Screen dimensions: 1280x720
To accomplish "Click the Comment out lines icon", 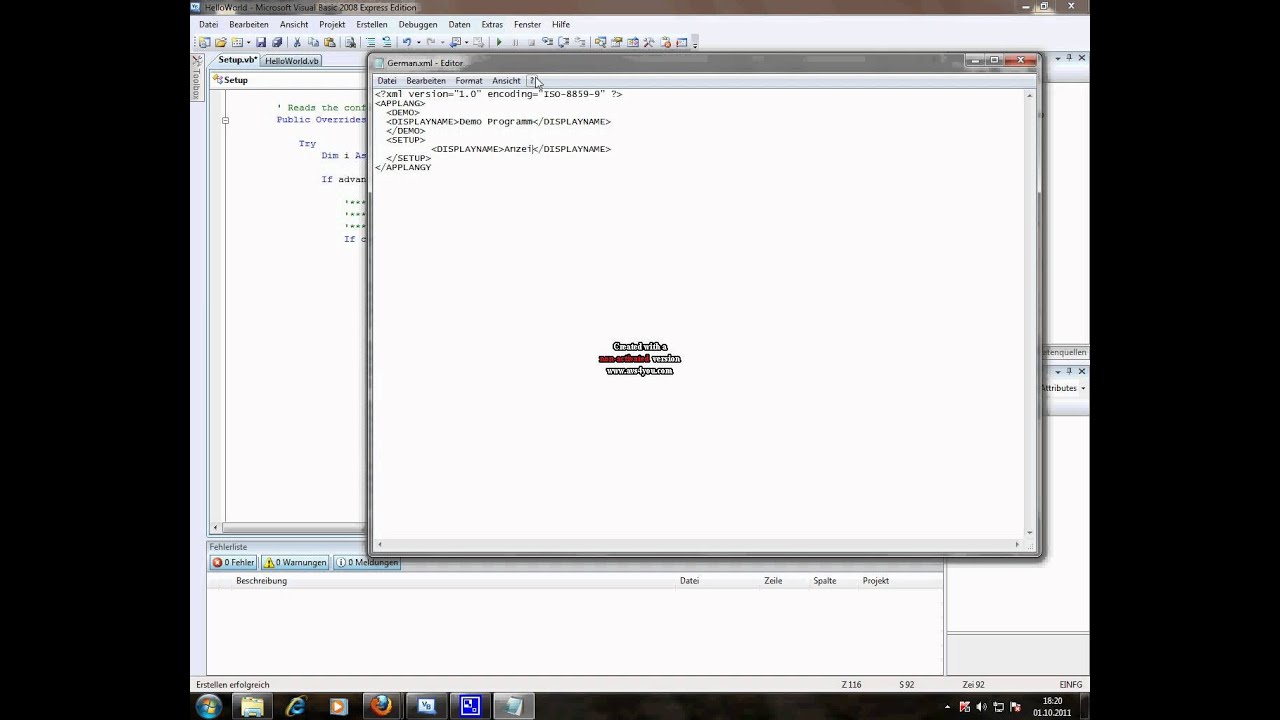I will [370, 42].
